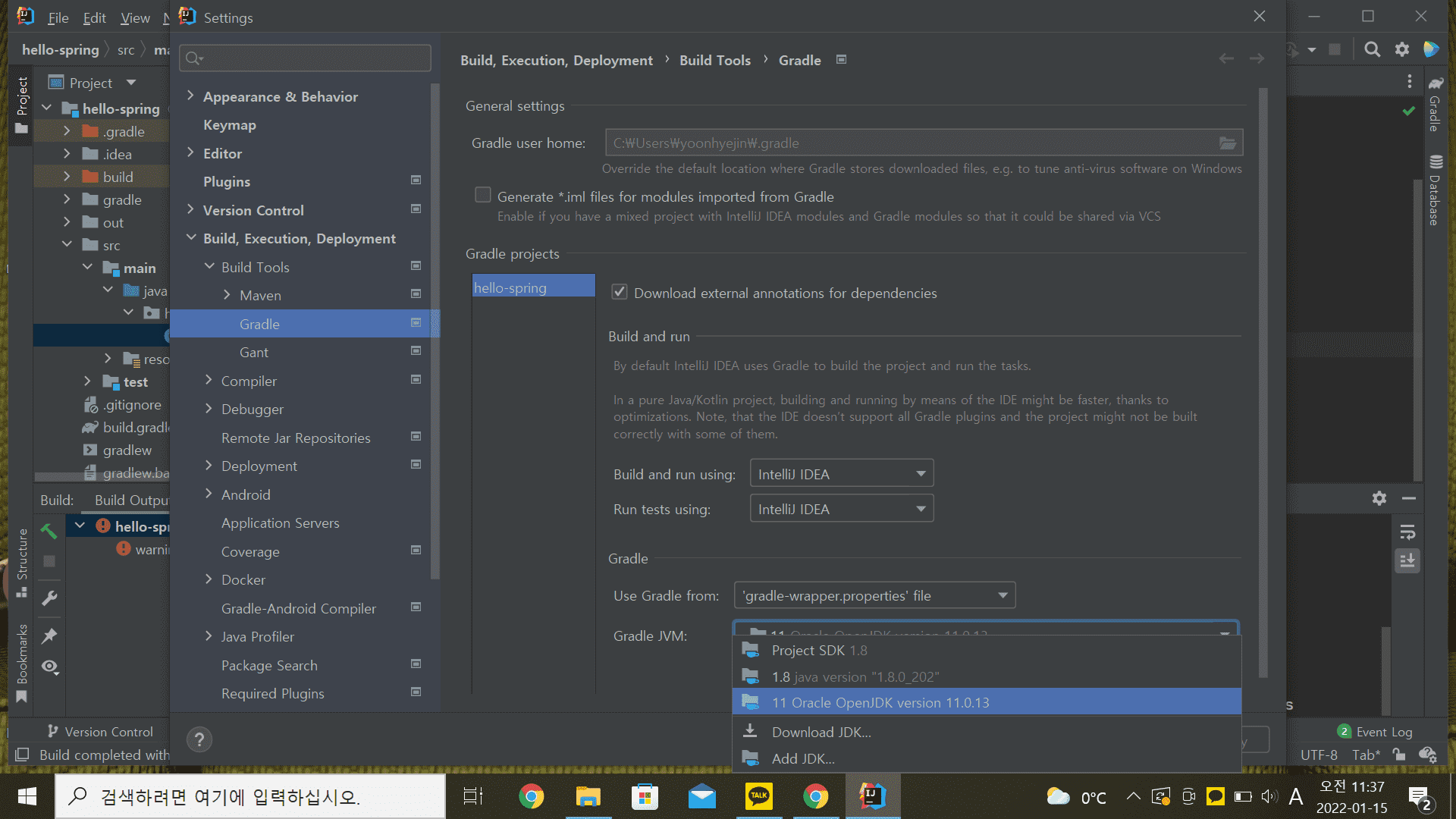Choose Download JDK... option

click(x=987, y=732)
